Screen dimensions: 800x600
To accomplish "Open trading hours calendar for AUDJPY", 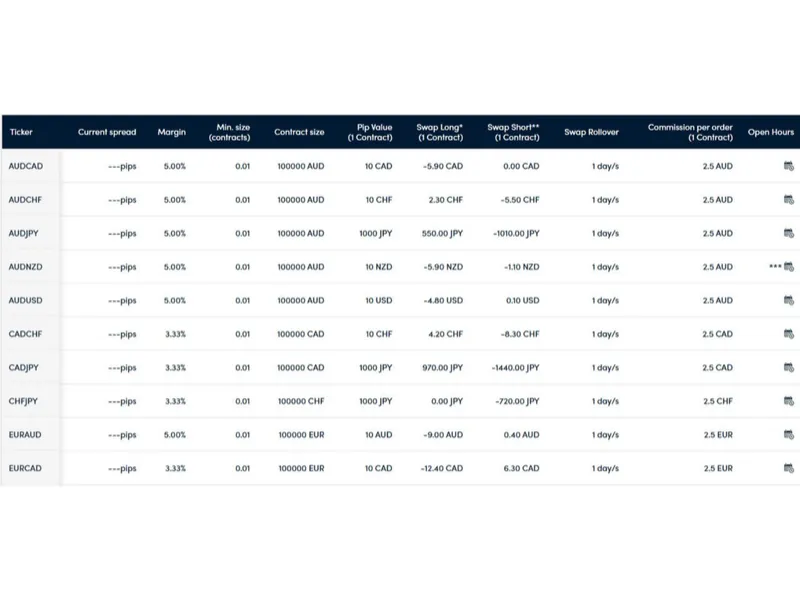I will (x=789, y=233).
